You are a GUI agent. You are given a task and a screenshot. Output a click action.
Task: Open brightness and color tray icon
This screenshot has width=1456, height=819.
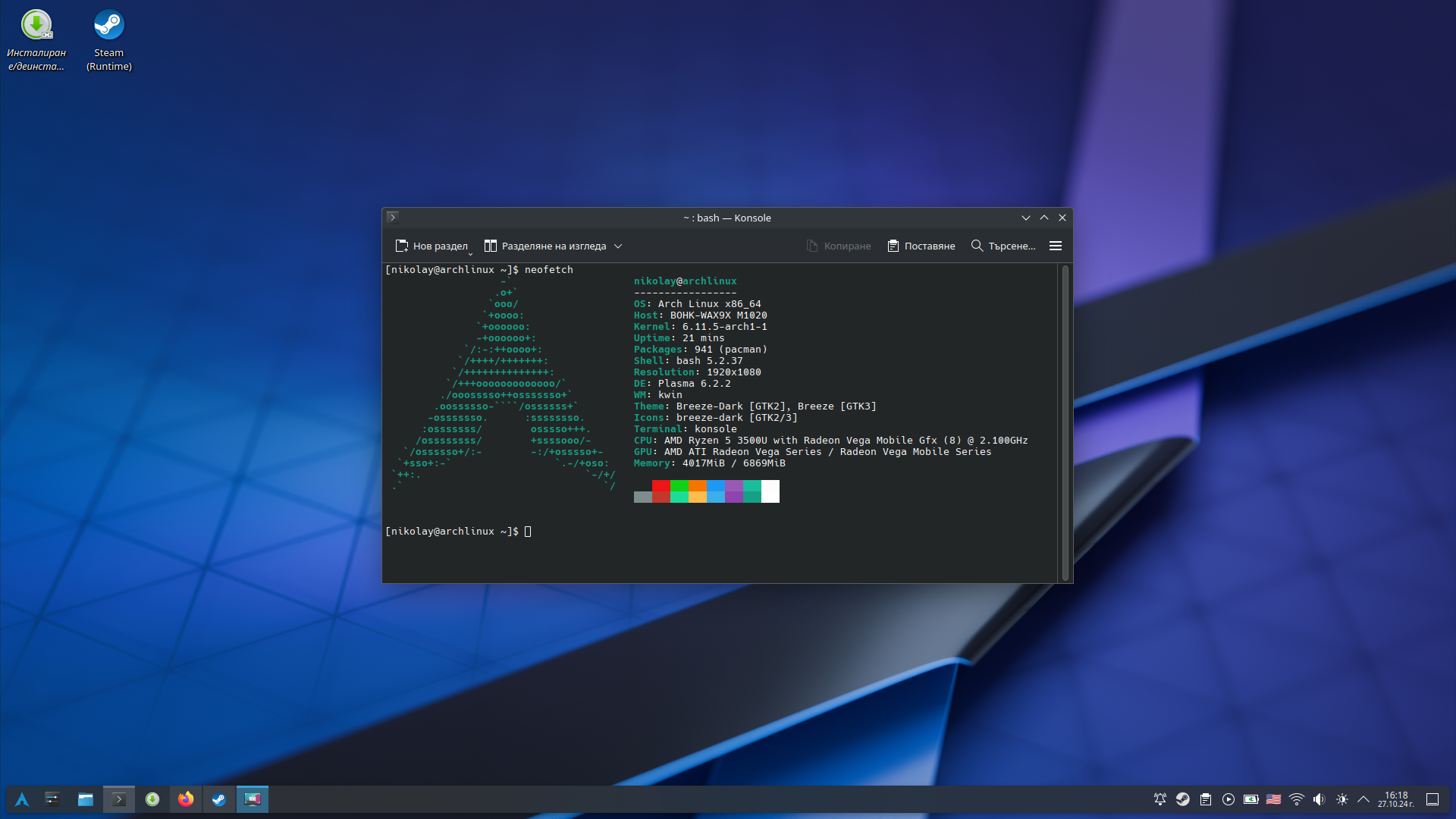click(x=1342, y=799)
